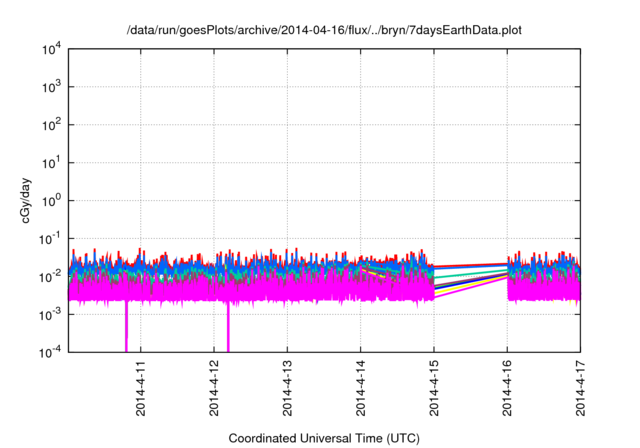Click the magenta dropout spike after 2014-4-12
The height and width of the screenshot is (448, 640).
point(228,327)
